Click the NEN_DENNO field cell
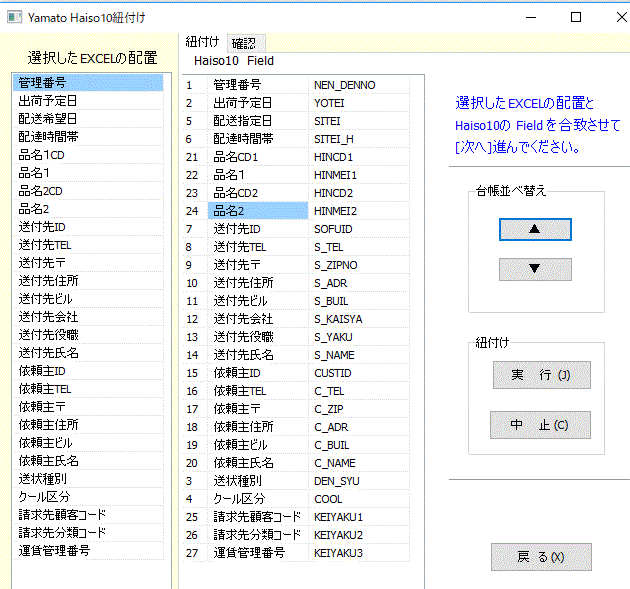The height and width of the screenshot is (589, 630). click(x=359, y=85)
